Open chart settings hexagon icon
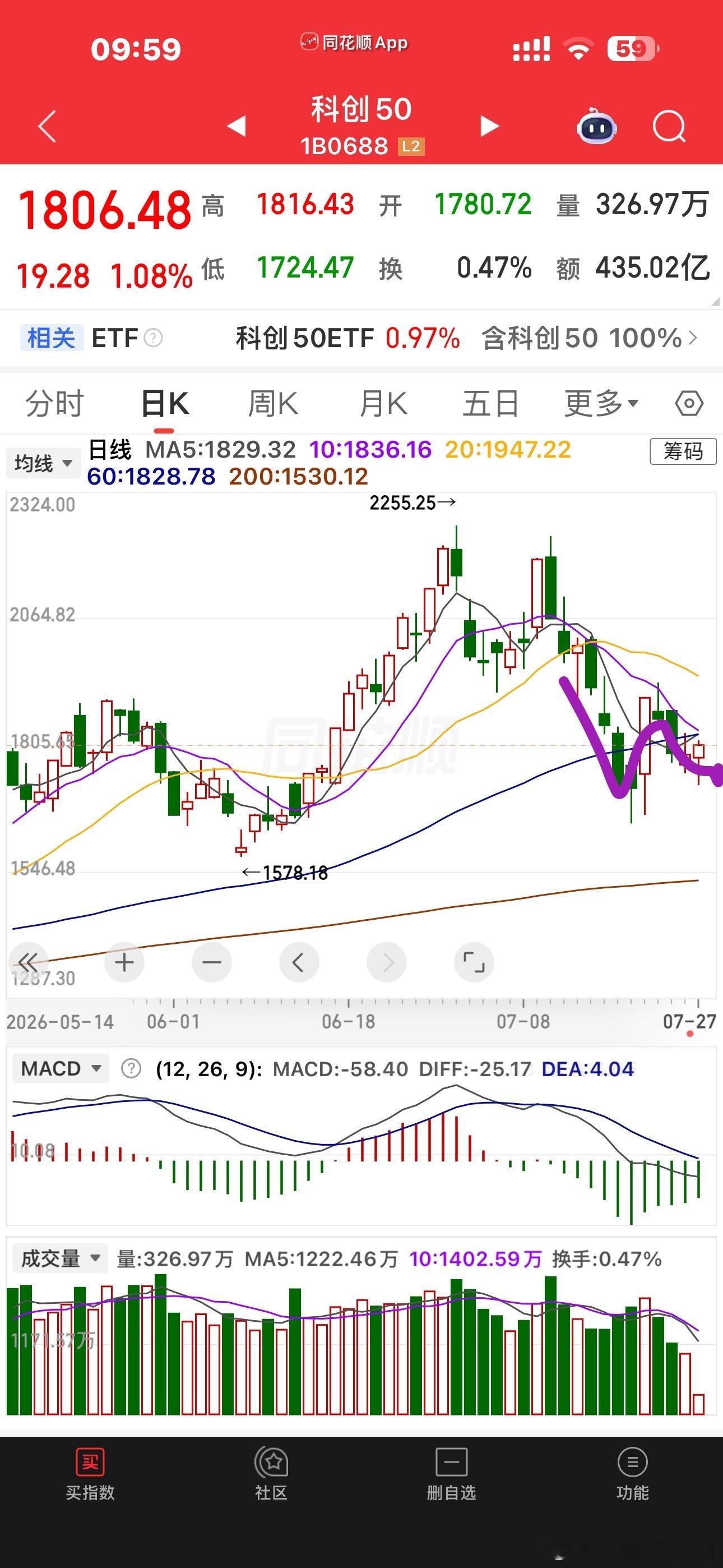 [x=689, y=404]
